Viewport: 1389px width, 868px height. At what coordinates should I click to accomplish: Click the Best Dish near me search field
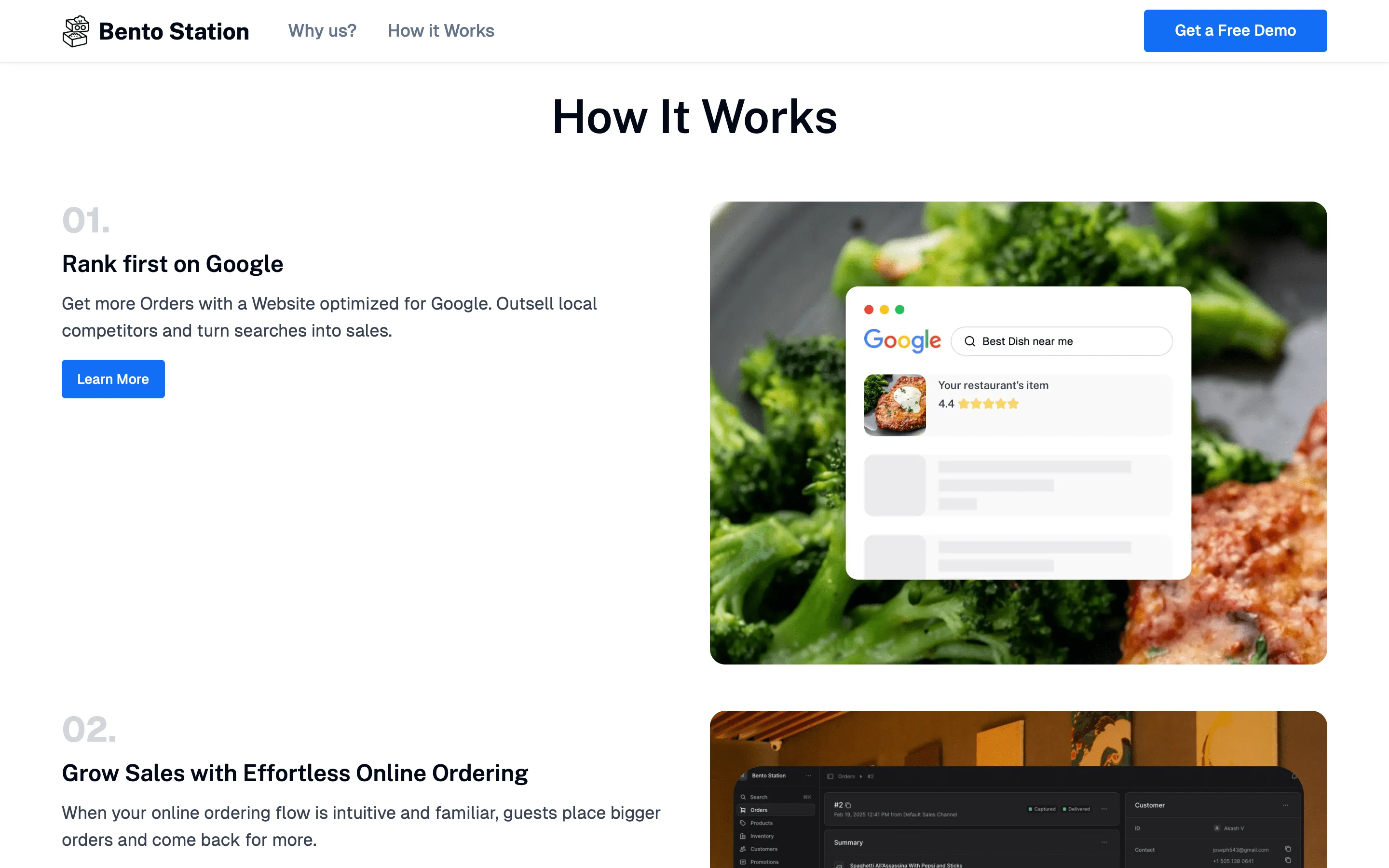tap(1061, 341)
